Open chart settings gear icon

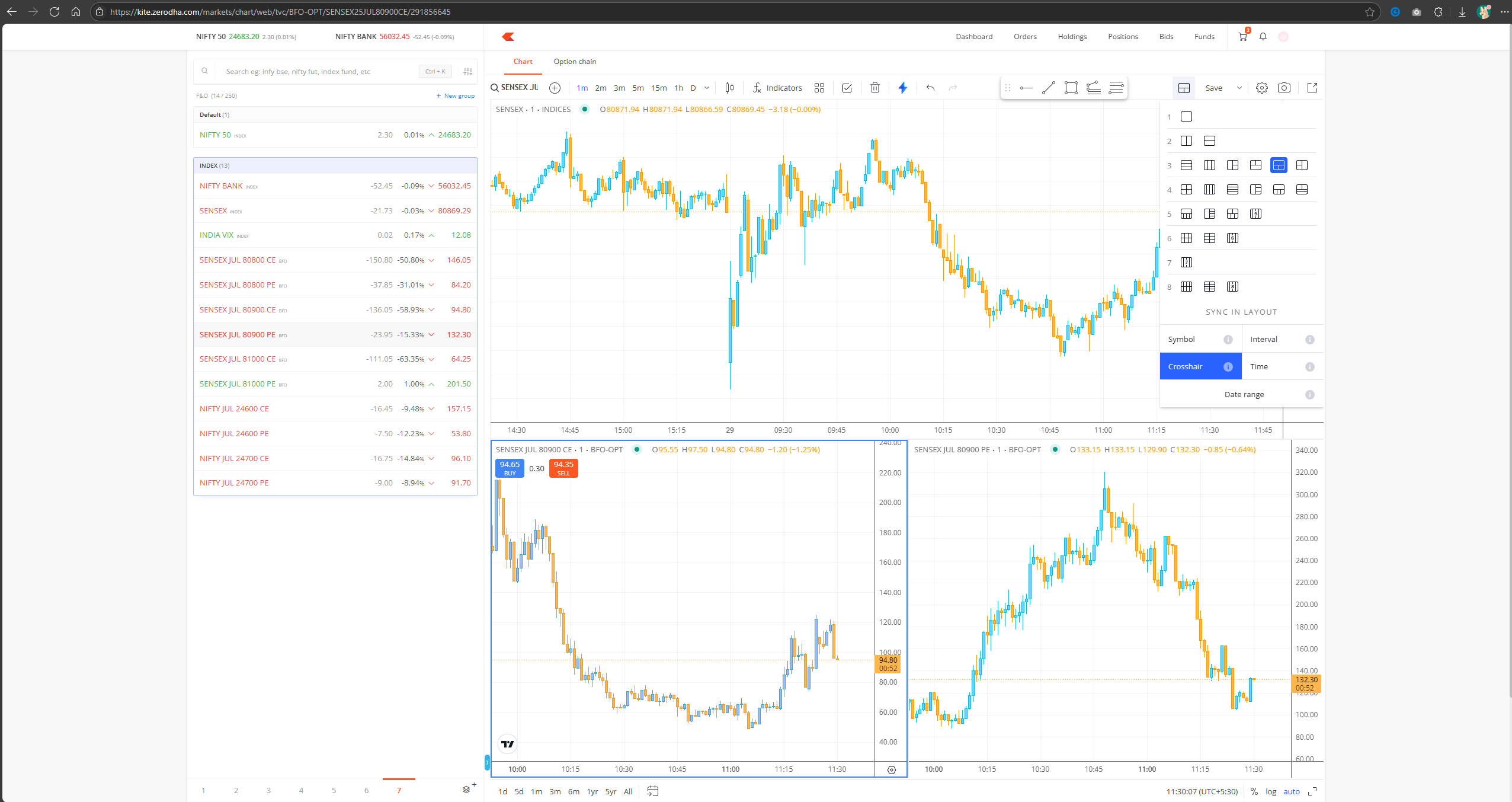(x=1261, y=88)
